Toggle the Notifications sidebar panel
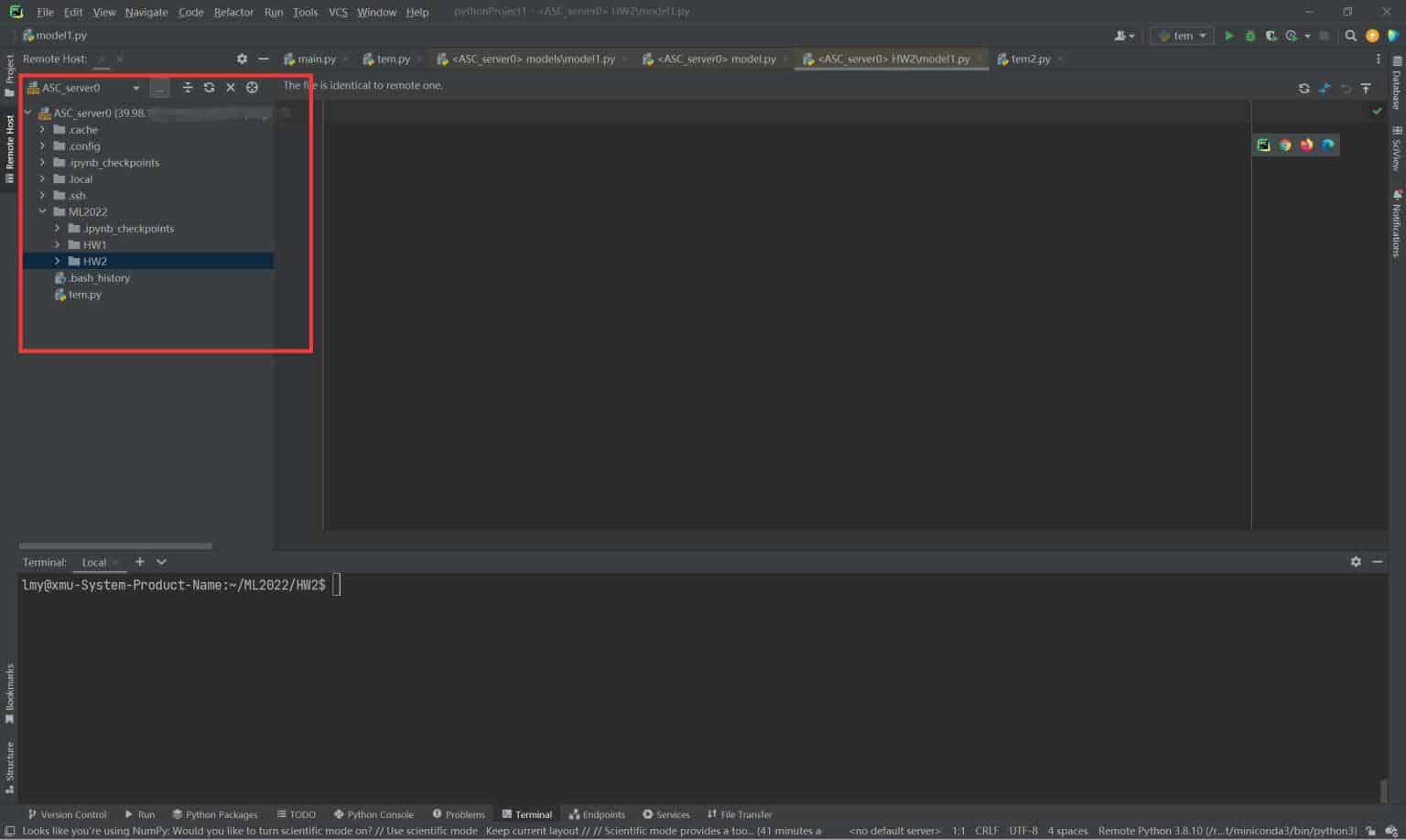 [1397, 224]
